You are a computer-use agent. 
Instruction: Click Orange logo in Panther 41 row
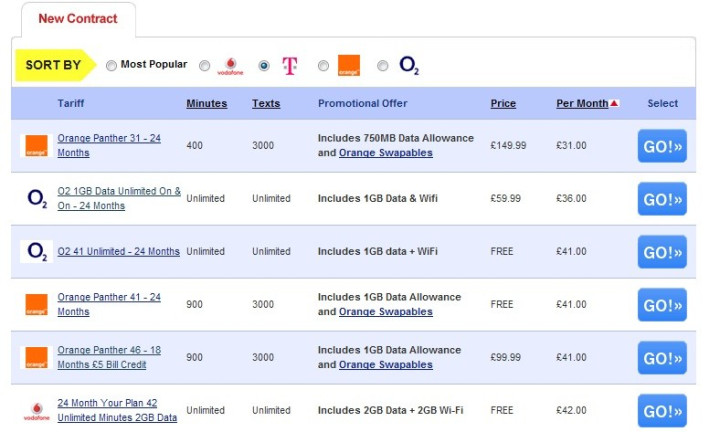pos(36,304)
